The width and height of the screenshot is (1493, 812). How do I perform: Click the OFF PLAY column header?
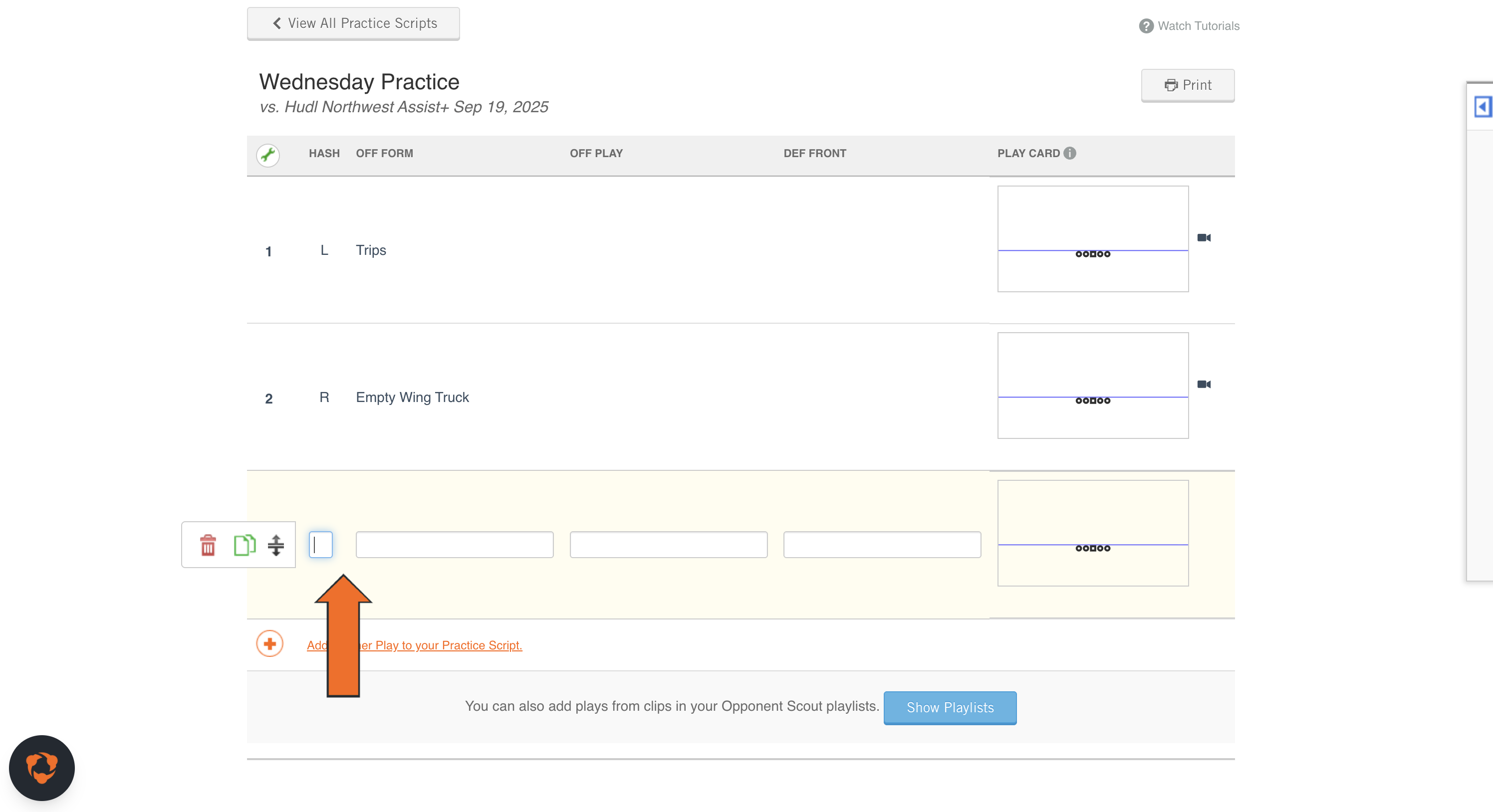(x=596, y=154)
